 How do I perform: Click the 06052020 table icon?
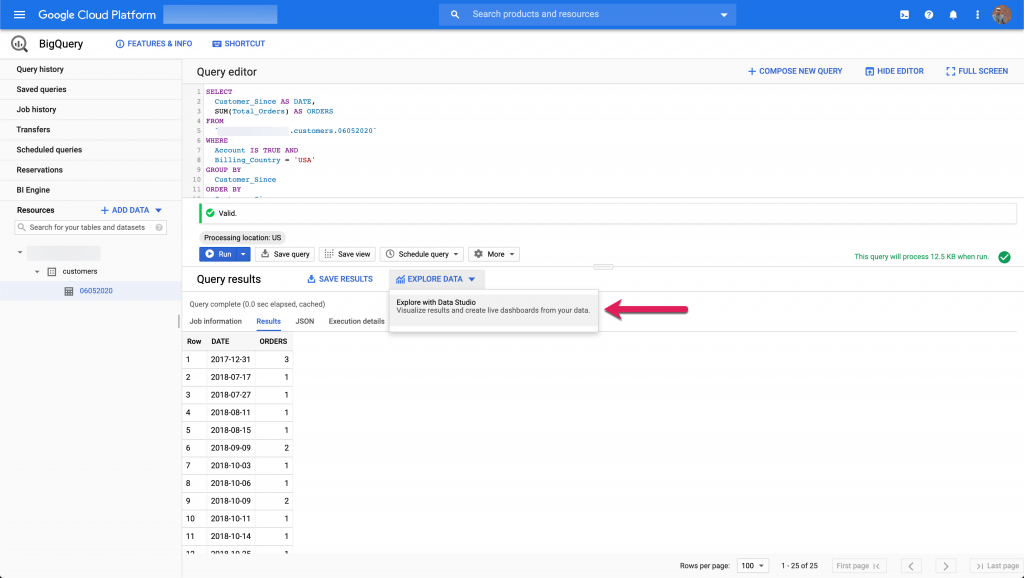[69, 291]
